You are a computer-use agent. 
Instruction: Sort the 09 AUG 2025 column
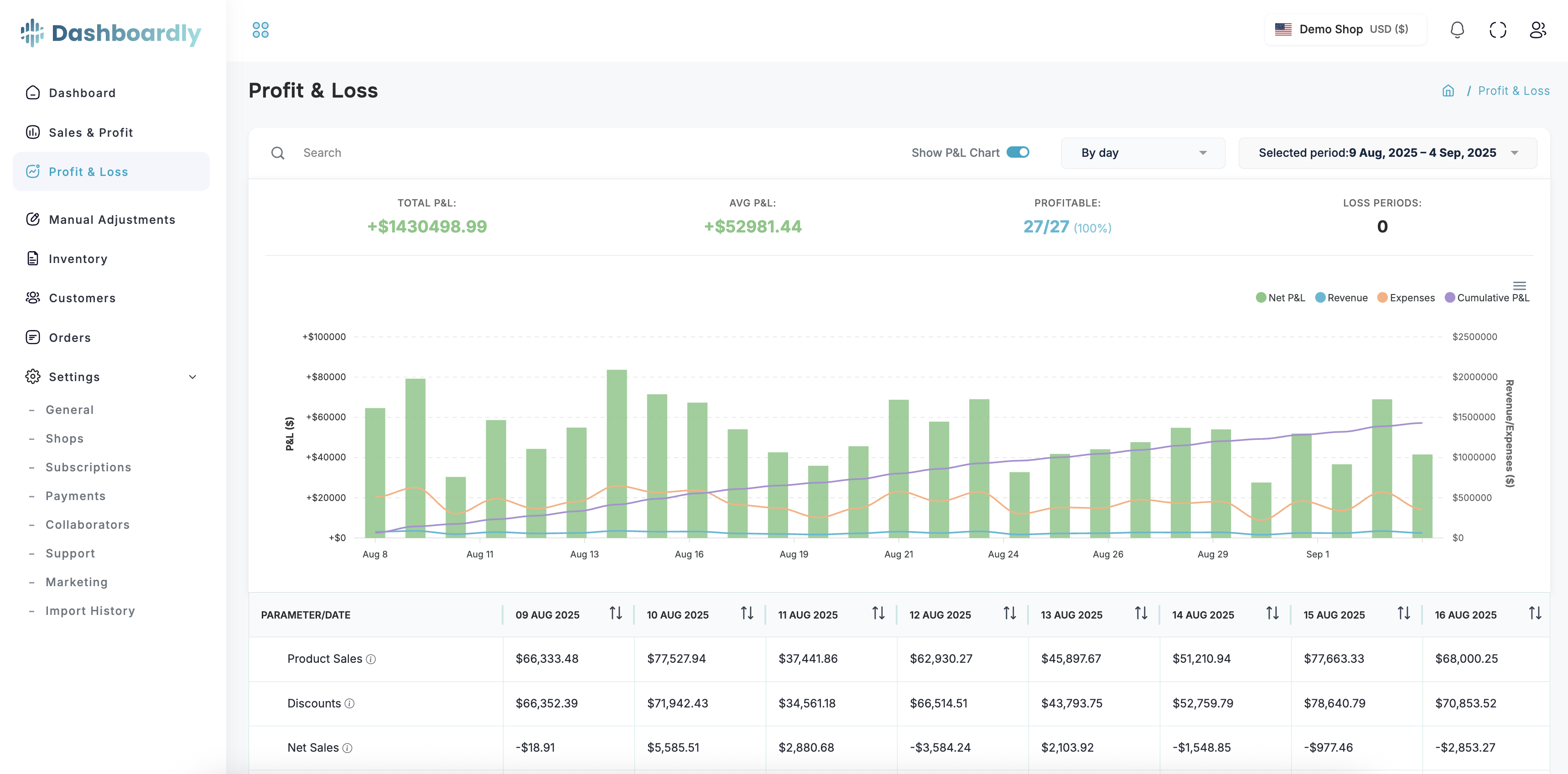tap(615, 614)
